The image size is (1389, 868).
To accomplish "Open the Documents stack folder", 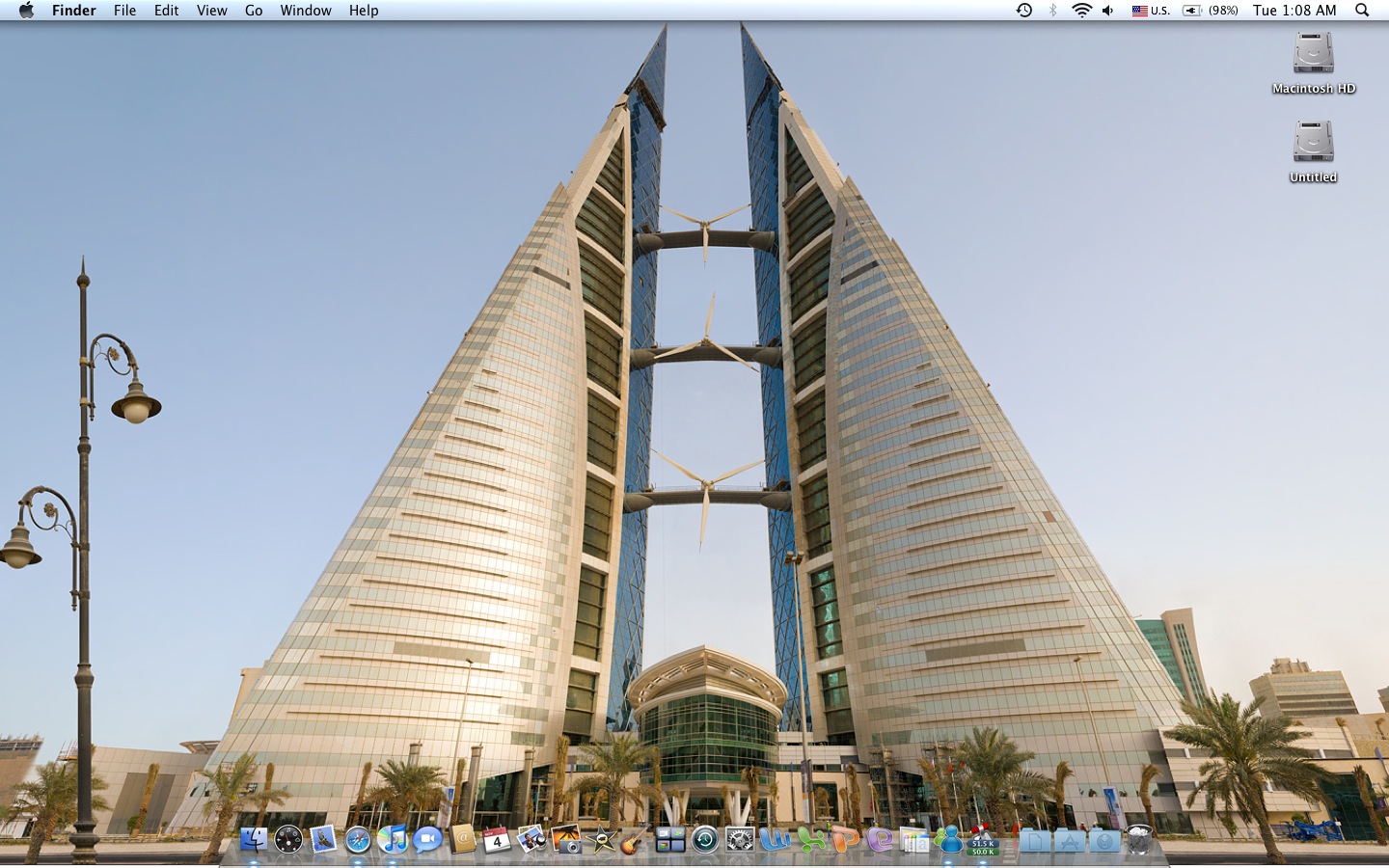I will click(1034, 840).
